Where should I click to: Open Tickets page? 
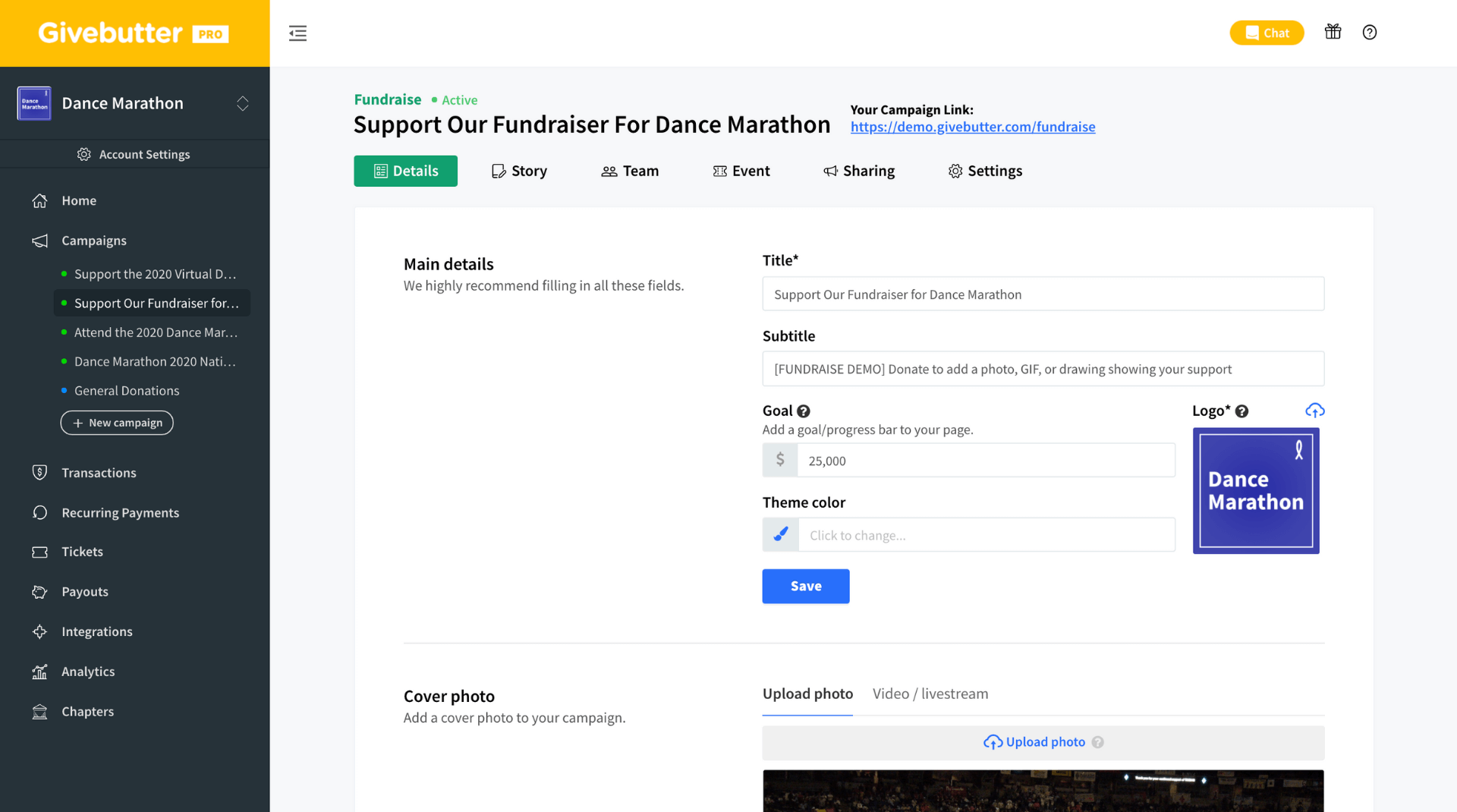(x=82, y=552)
